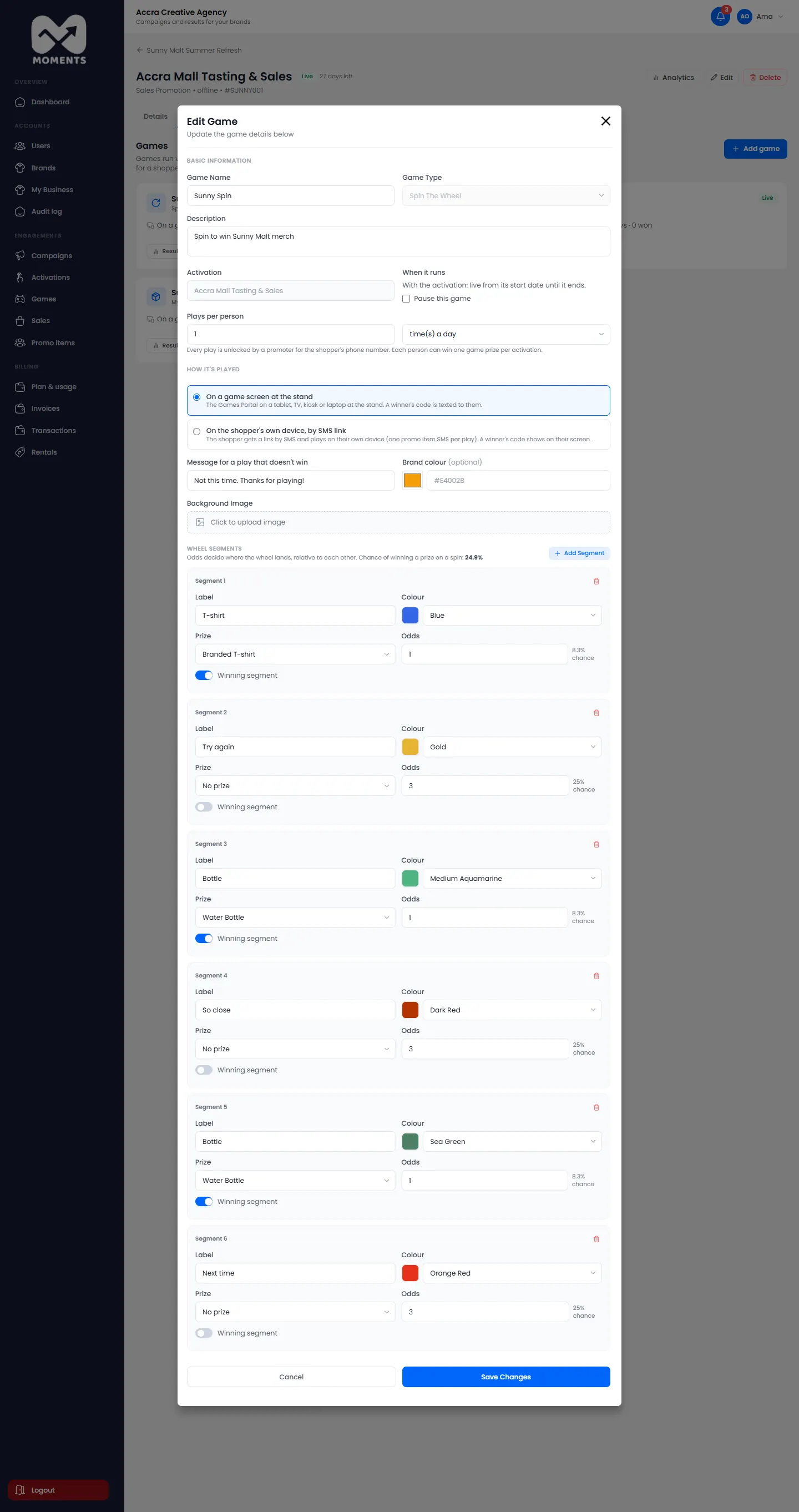Image resolution: width=799 pixels, height=1512 pixels.
Task: Click the Cancel button
Action: 291,1377
